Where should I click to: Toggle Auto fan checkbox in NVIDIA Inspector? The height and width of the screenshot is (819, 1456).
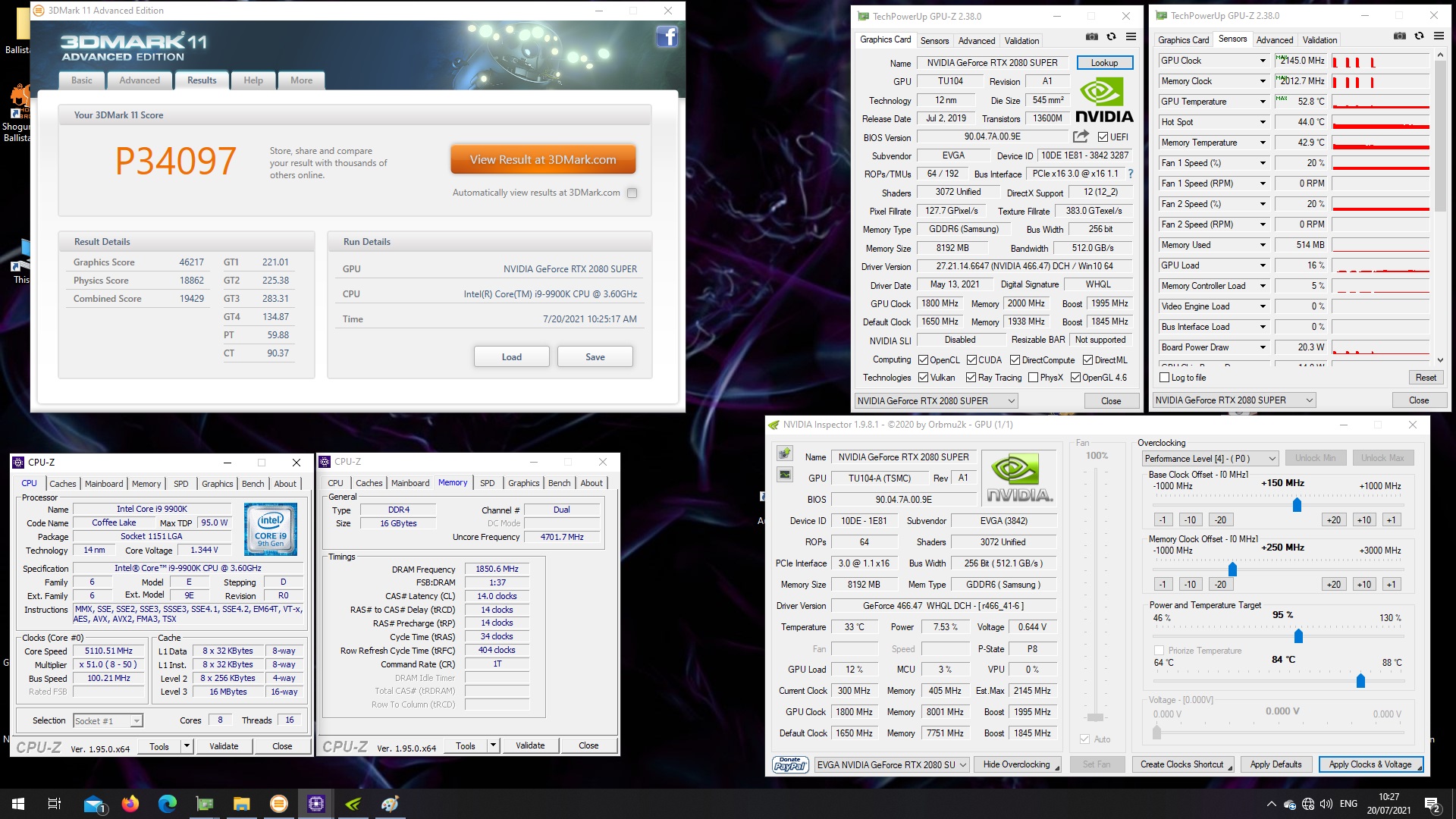(x=1085, y=739)
